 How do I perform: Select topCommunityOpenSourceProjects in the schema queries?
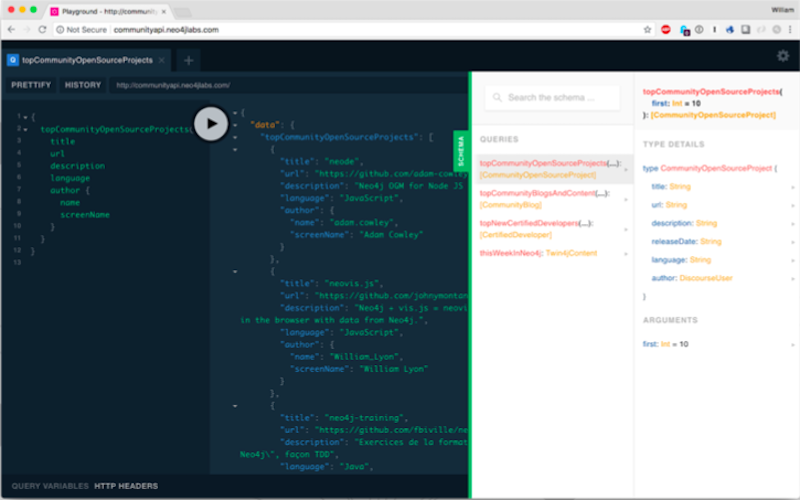click(554, 169)
